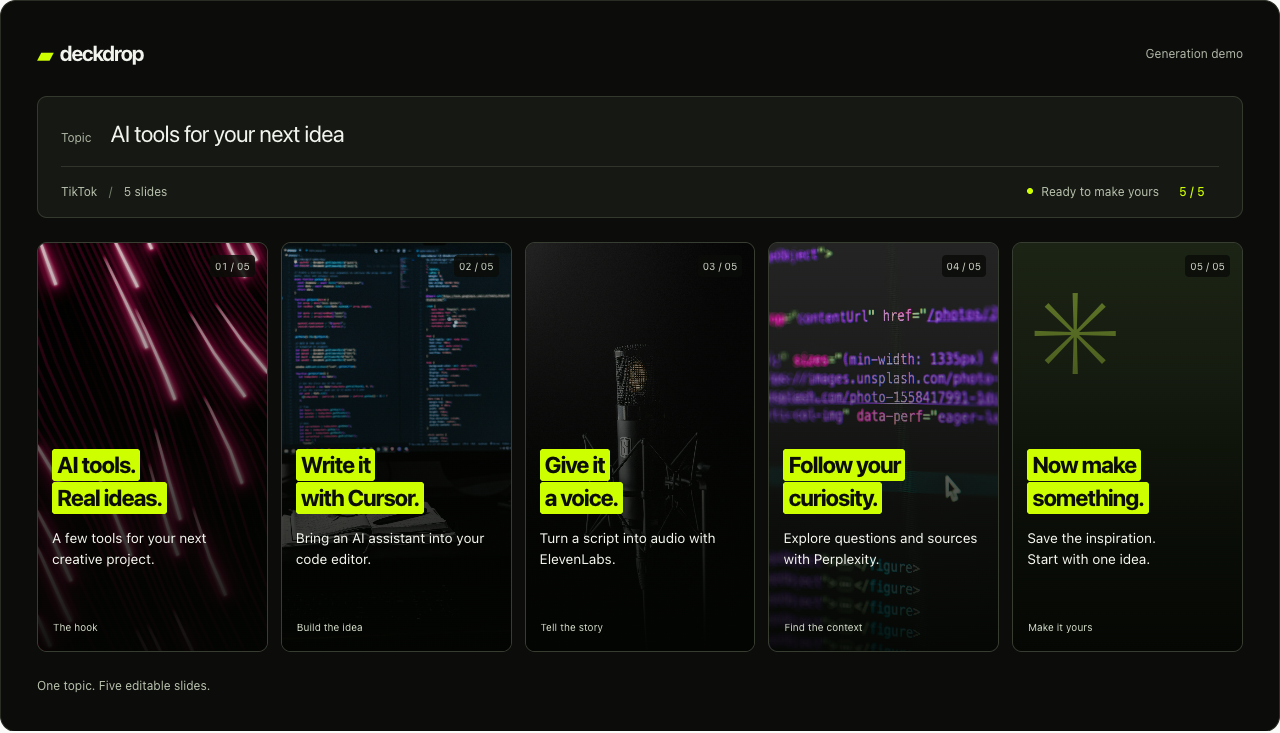Click 'Make it yours' caption on slide 05
The image size is (1280, 733).
coord(1060,628)
